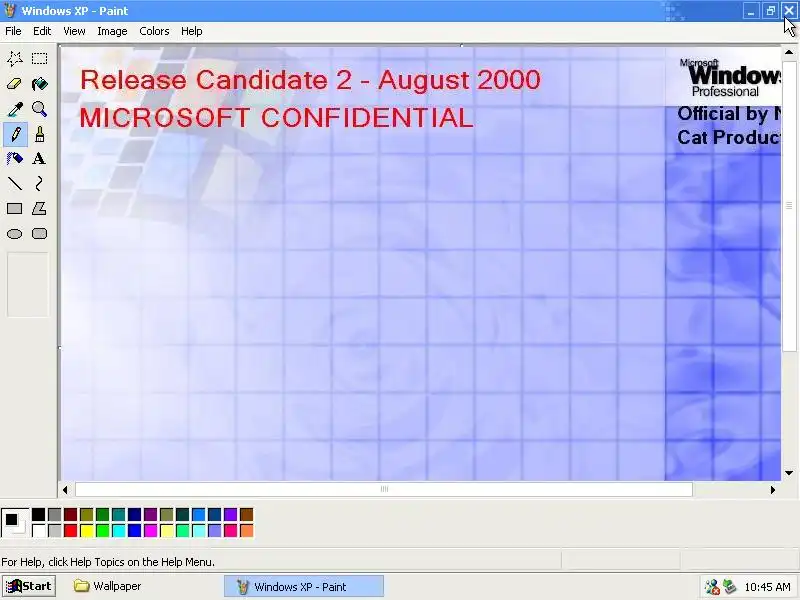Open the Image menu
Image resolution: width=800 pixels, height=600 pixels.
pos(112,31)
